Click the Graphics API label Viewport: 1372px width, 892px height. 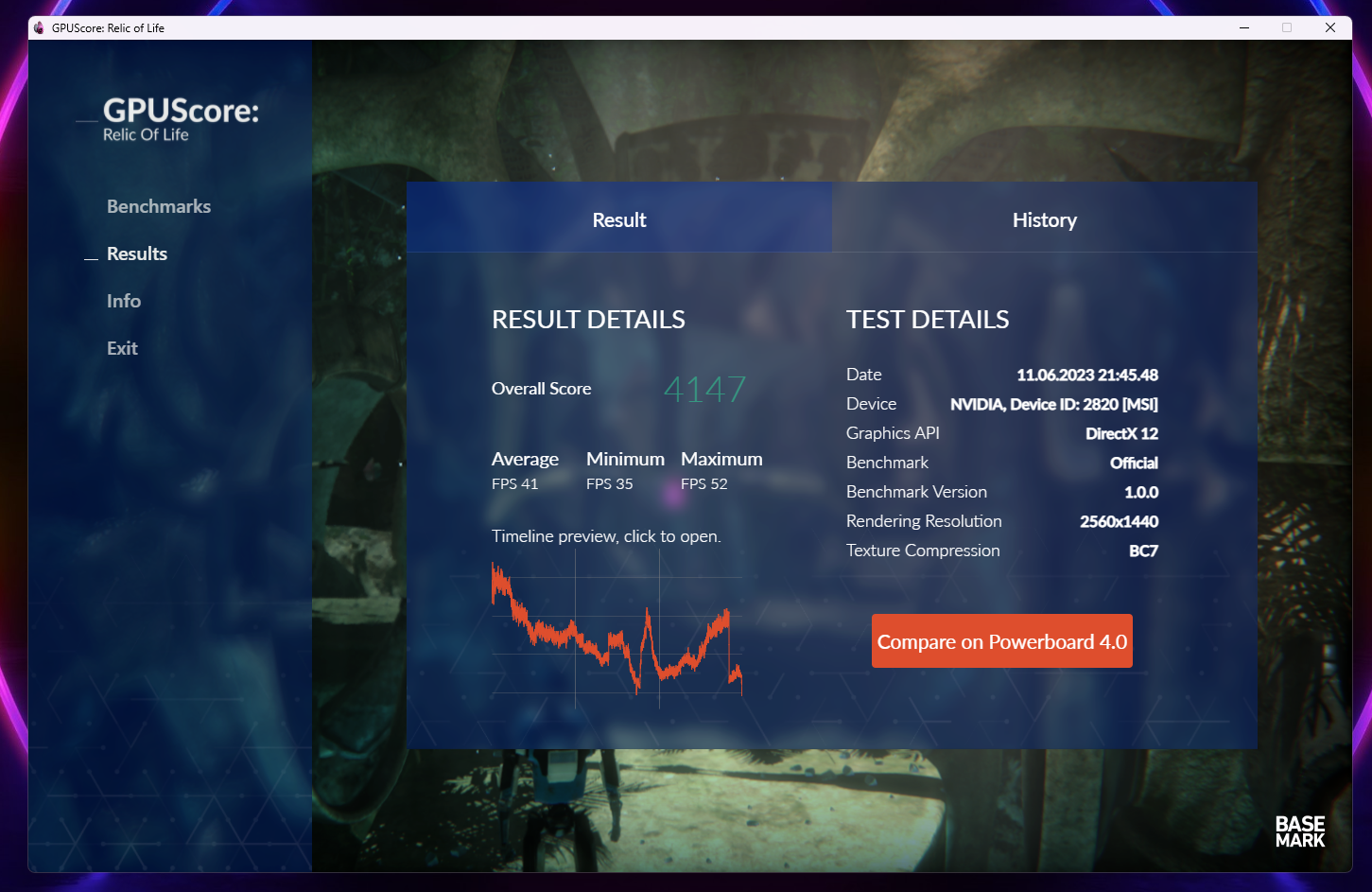(893, 433)
